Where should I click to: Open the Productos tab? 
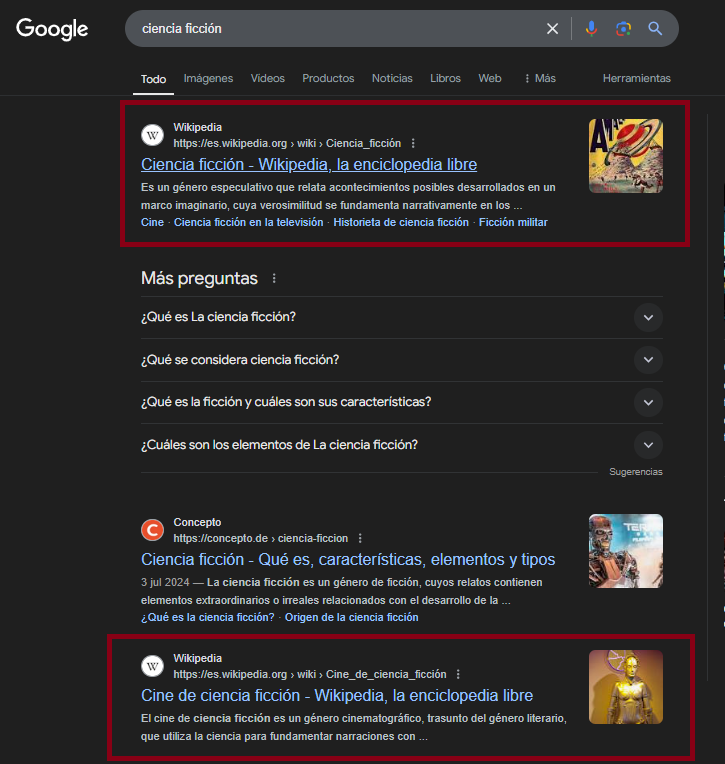tap(328, 78)
